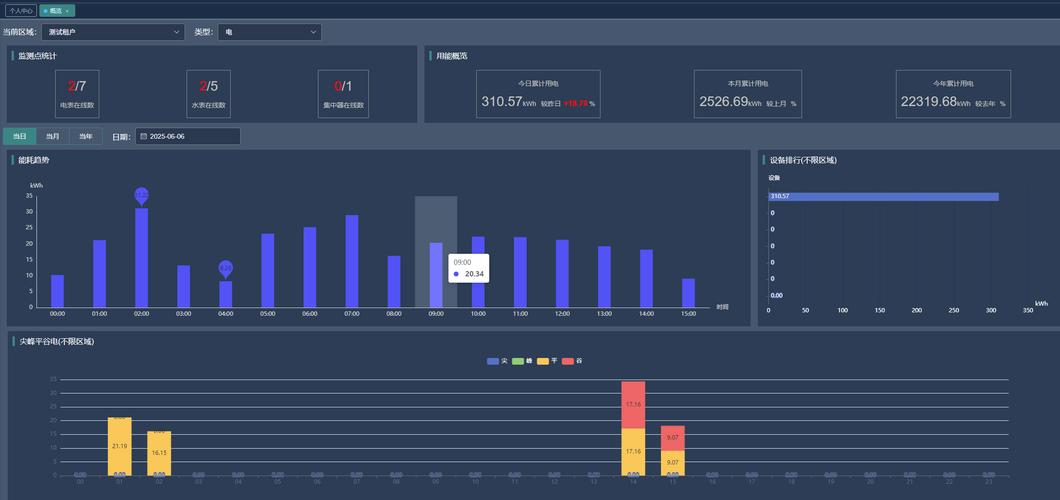
Task: Click the 本月累计用电 2526.69 kWh card
Action: tap(748, 94)
